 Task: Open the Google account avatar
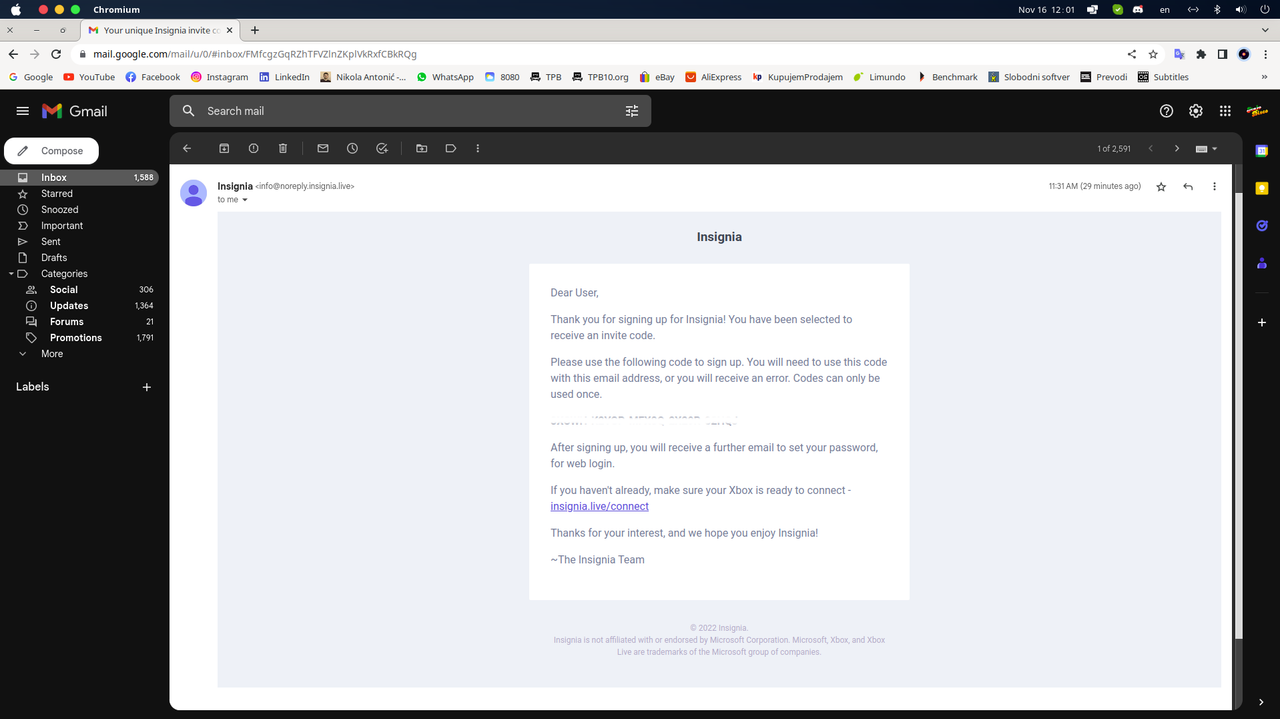(x=1257, y=111)
